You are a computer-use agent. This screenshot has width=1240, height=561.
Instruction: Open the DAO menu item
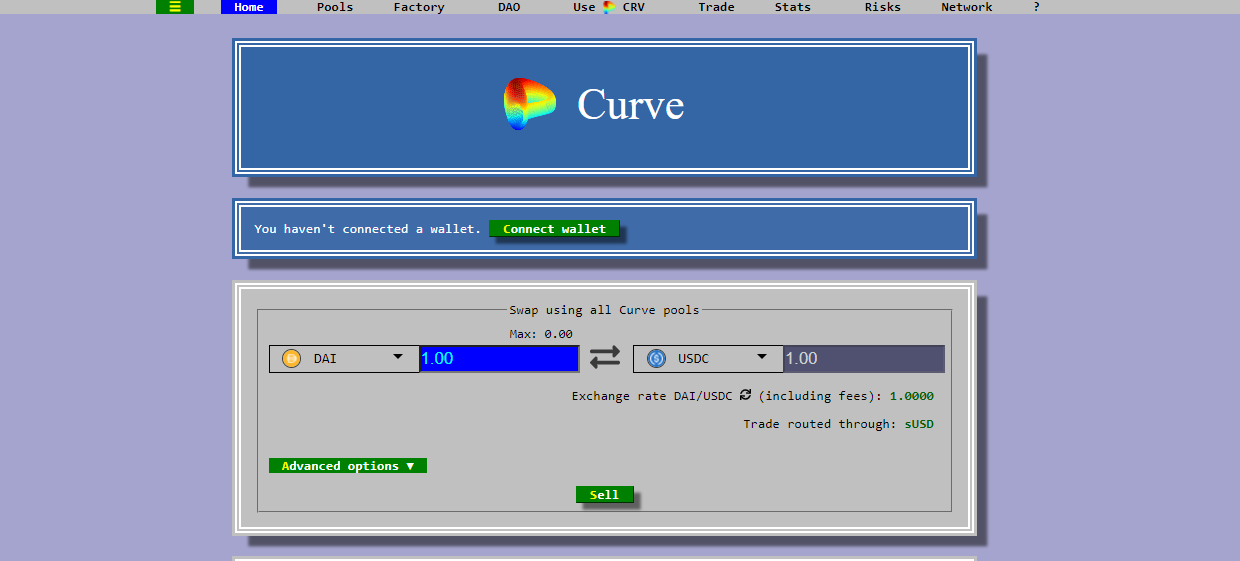509,7
